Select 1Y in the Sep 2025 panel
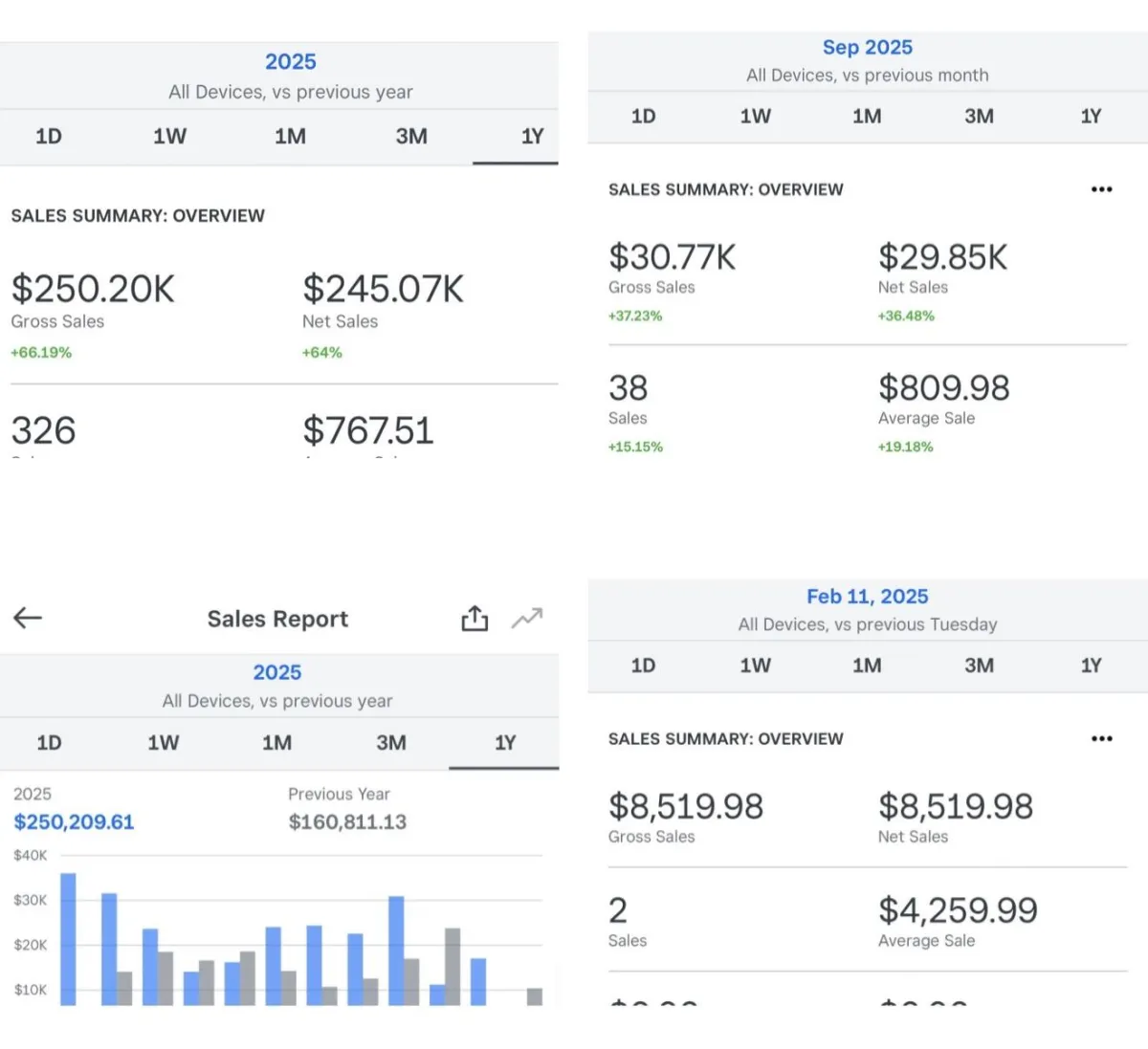 click(x=1091, y=117)
